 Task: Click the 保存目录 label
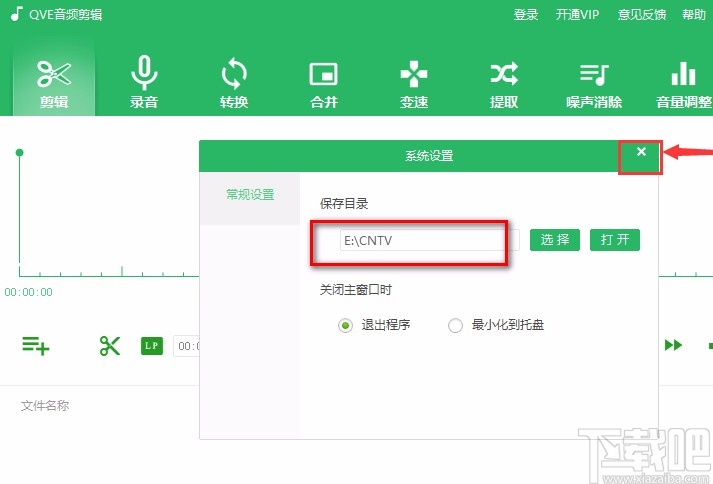(x=344, y=204)
